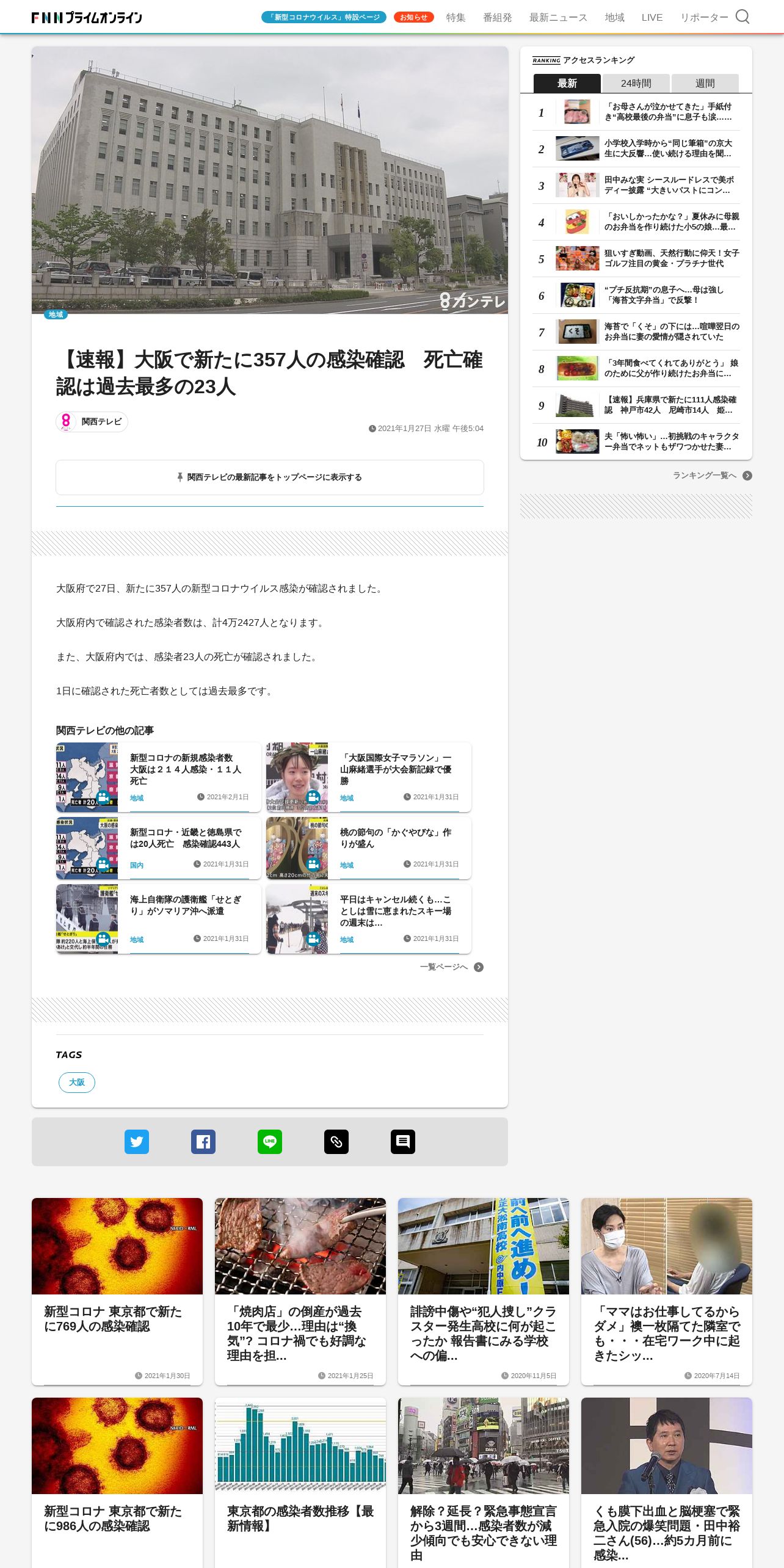Open 東京都の感染者数推移 chart card
This screenshot has width=784, height=1568.
[300, 1483]
